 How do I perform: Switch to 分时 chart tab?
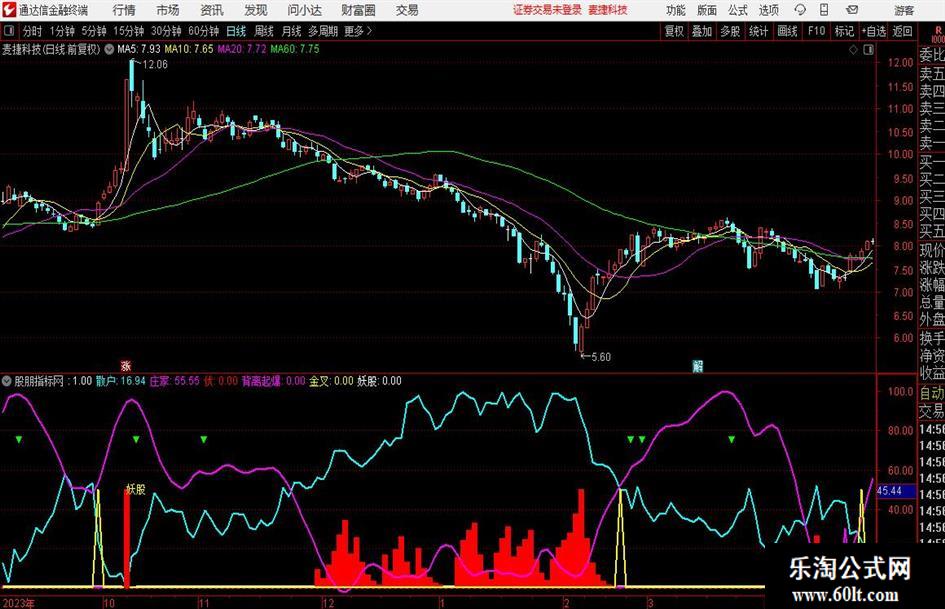32,31
